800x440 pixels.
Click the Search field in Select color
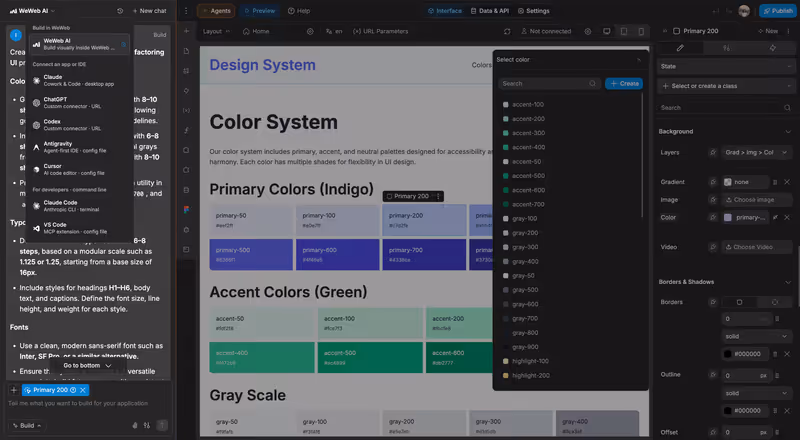click(549, 84)
